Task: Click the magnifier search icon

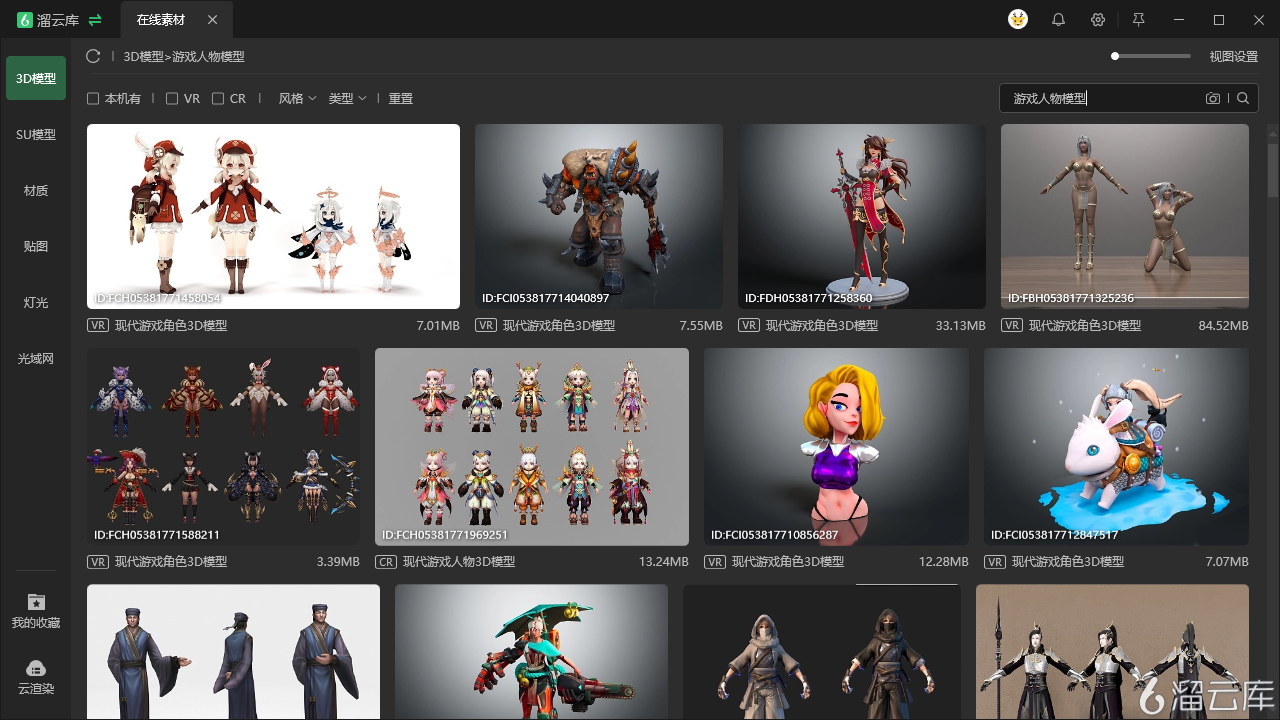Action: 1243,98
